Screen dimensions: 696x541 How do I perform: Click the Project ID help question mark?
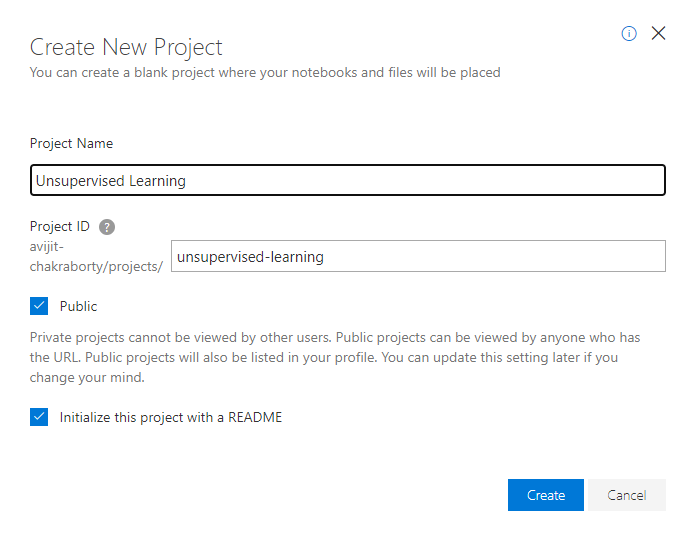click(x=107, y=227)
